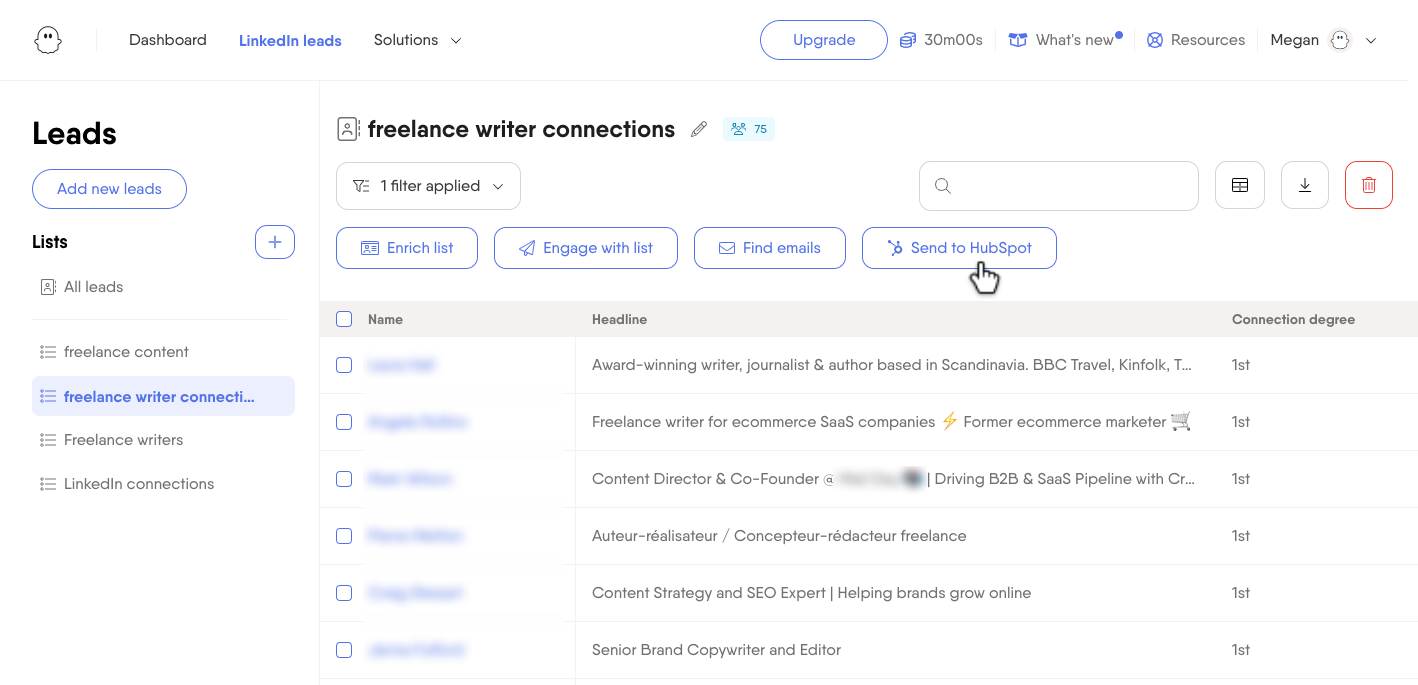1418x685 pixels.
Task: Delete list using red trash icon
Action: coord(1369,185)
